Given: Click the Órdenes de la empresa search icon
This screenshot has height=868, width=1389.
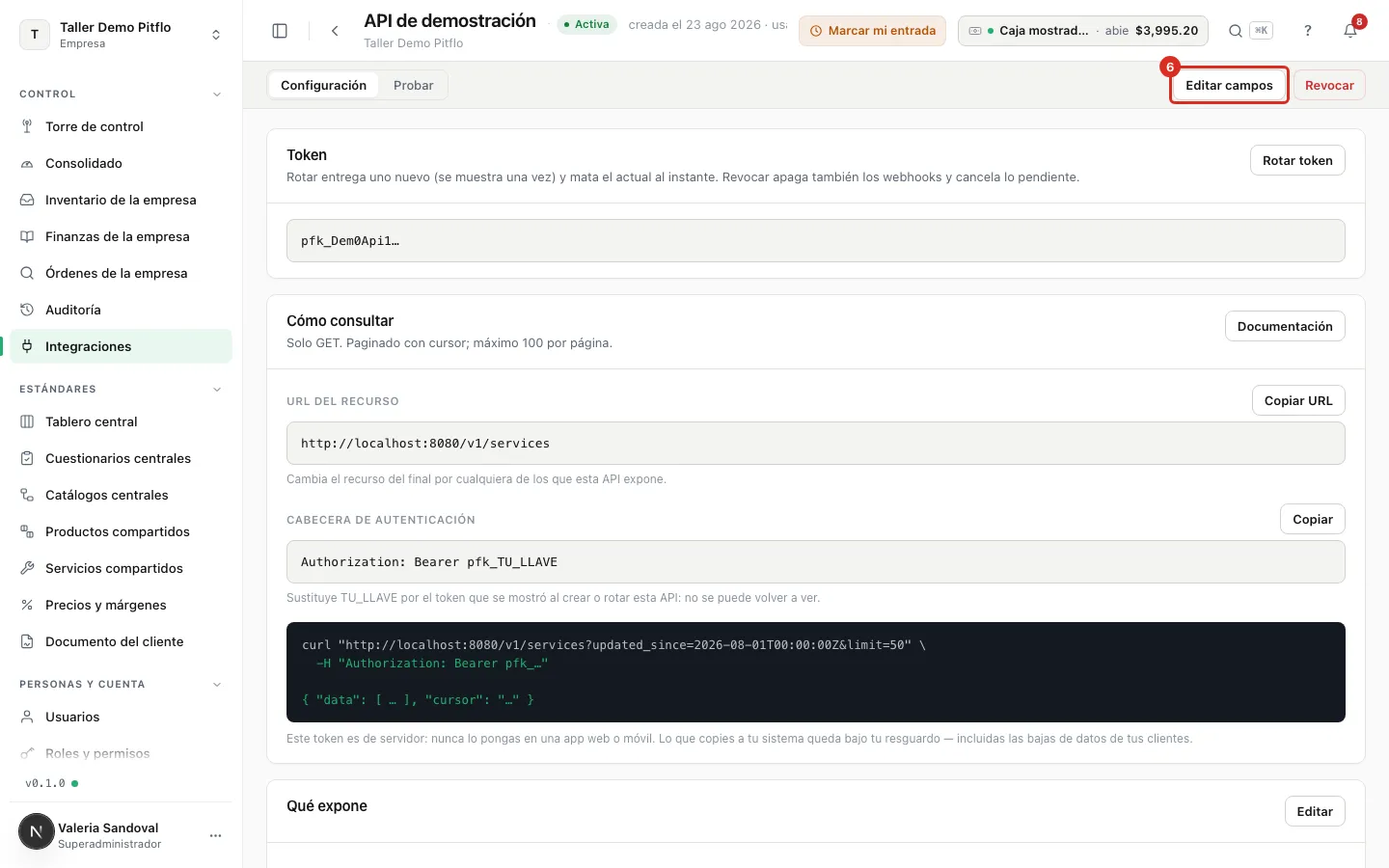Looking at the screenshot, I should pyautogui.click(x=27, y=273).
